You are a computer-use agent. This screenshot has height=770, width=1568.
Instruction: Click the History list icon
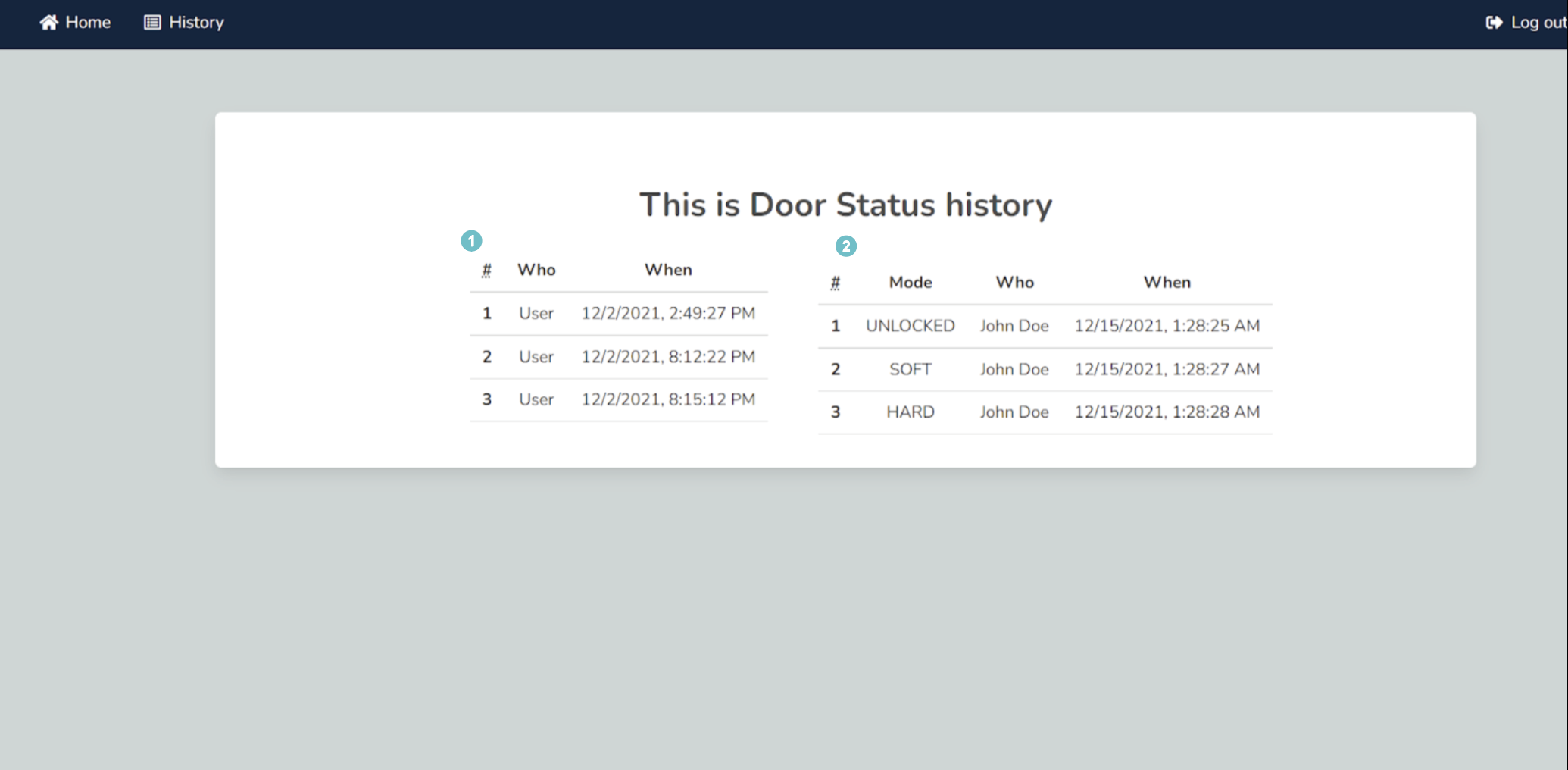(x=152, y=23)
